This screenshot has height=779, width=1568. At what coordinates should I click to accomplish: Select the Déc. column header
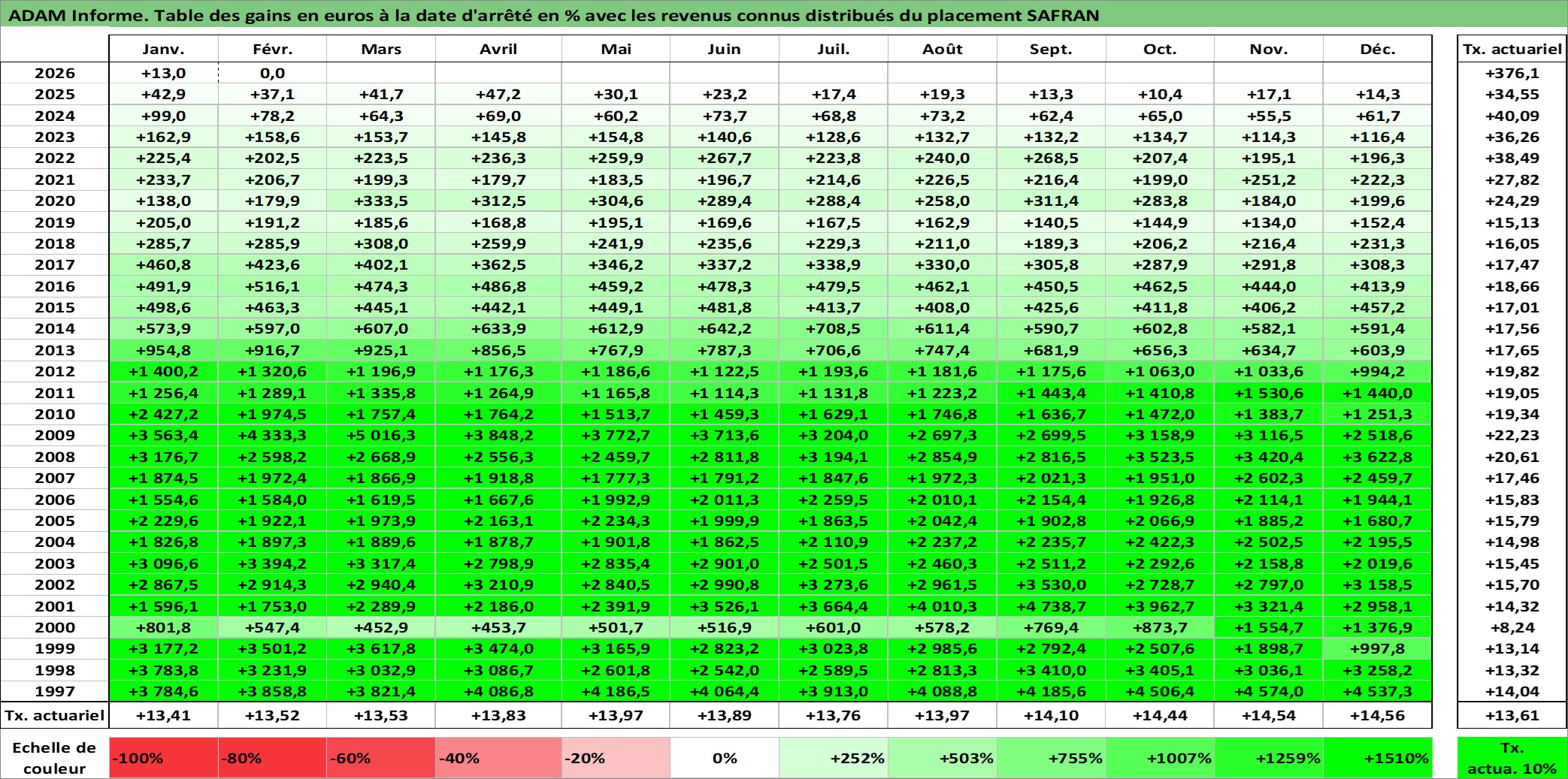coord(1378,49)
